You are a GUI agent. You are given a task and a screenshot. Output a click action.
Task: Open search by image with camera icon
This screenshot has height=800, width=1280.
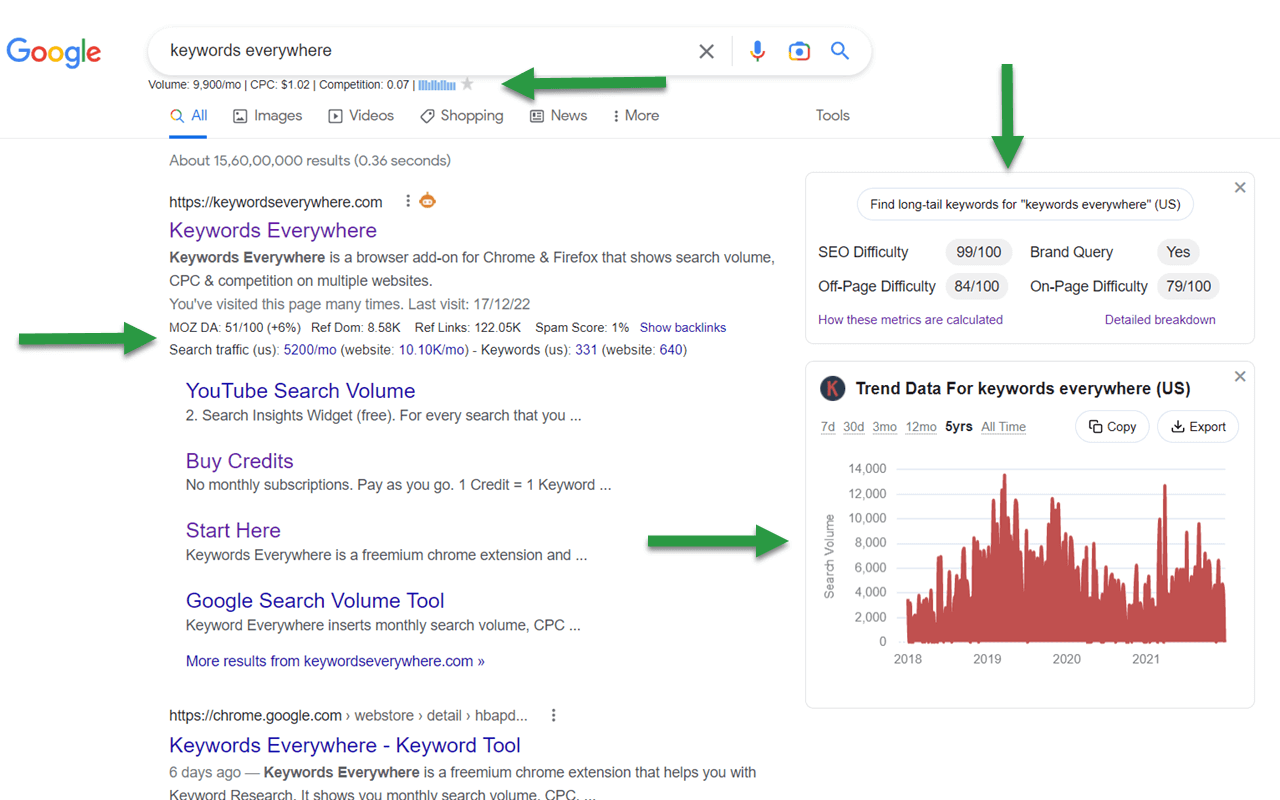pos(799,50)
